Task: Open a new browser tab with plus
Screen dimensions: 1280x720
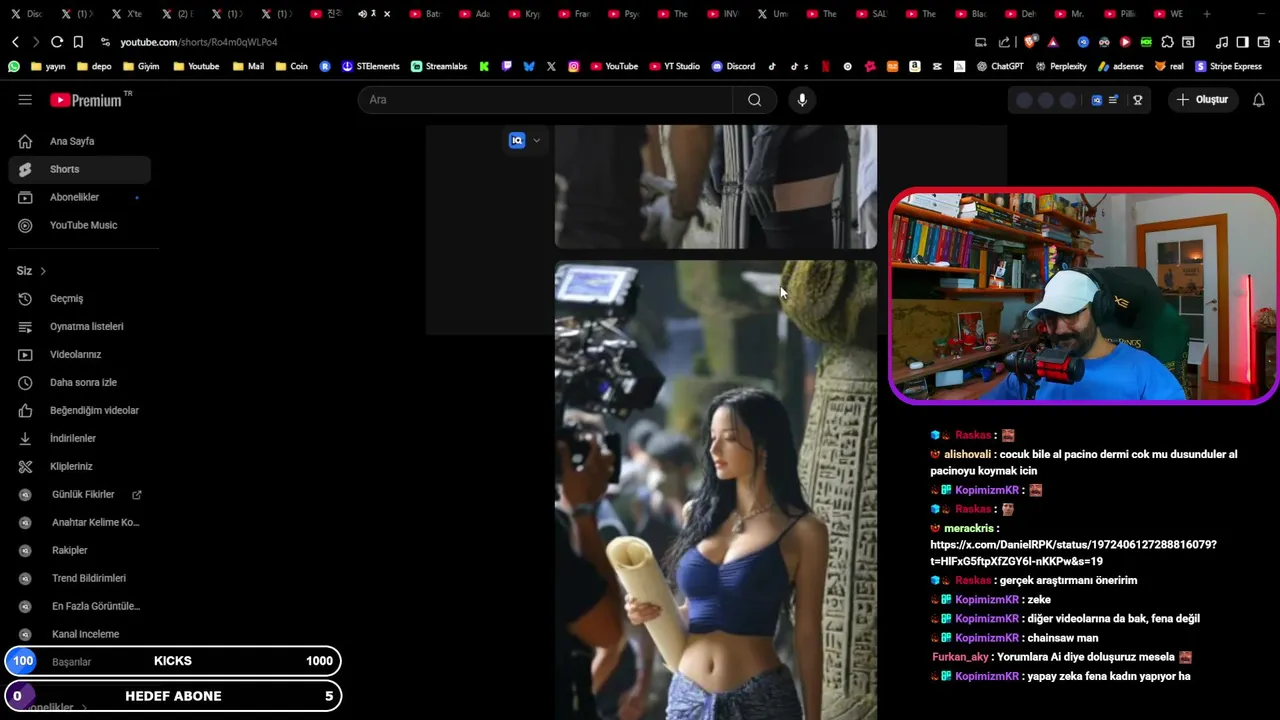Action: coord(1207,14)
